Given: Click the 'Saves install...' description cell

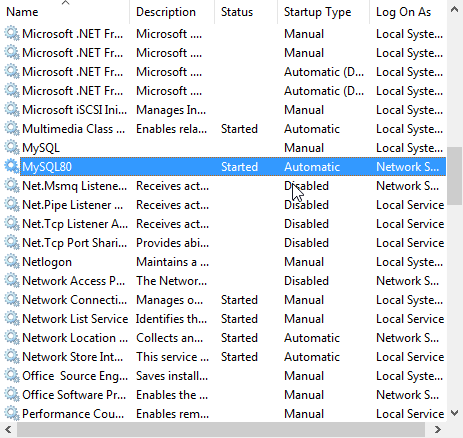Looking at the screenshot, I should coord(172,376).
